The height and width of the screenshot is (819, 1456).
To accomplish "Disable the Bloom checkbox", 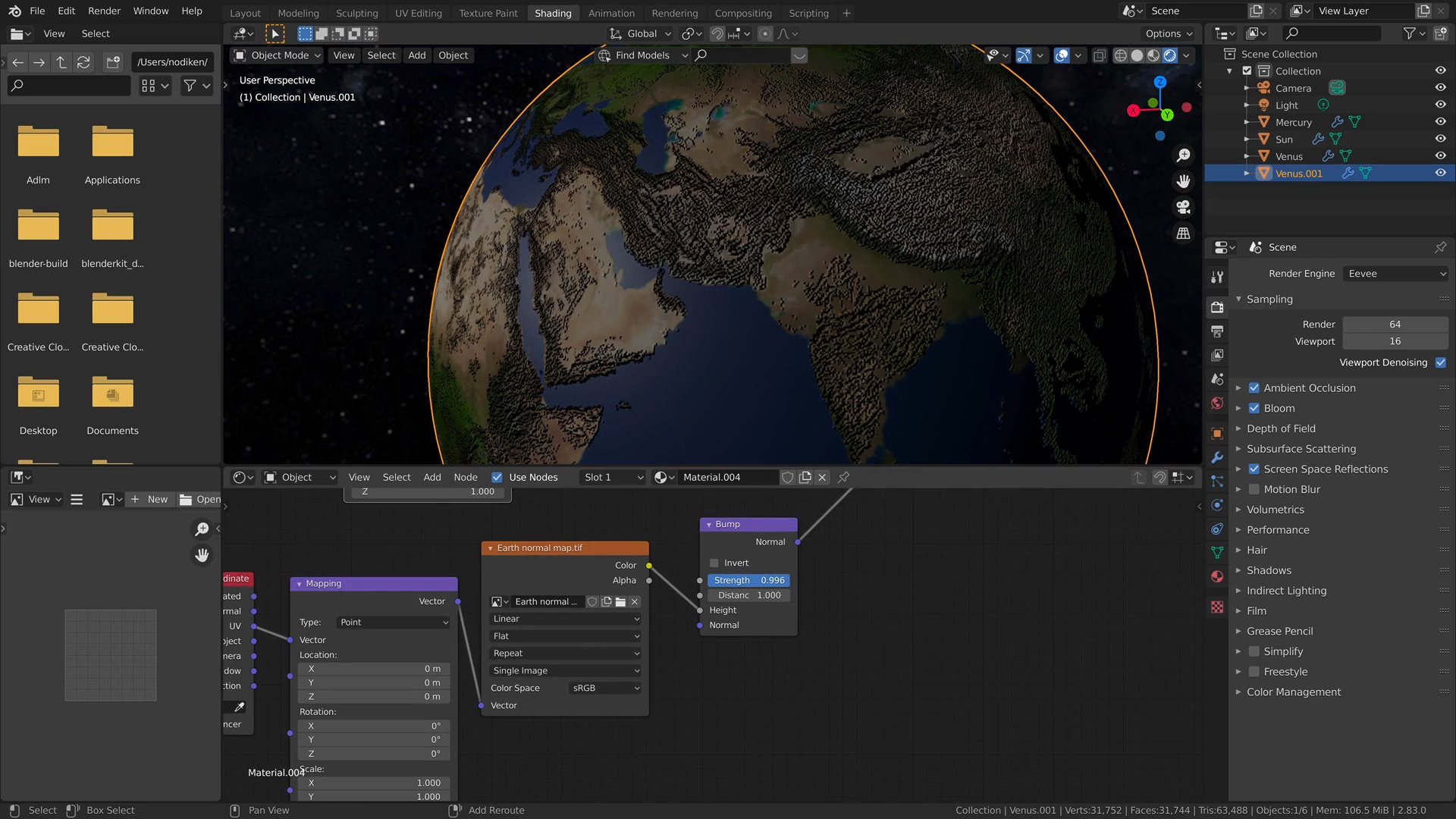I will [x=1254, y=408].
